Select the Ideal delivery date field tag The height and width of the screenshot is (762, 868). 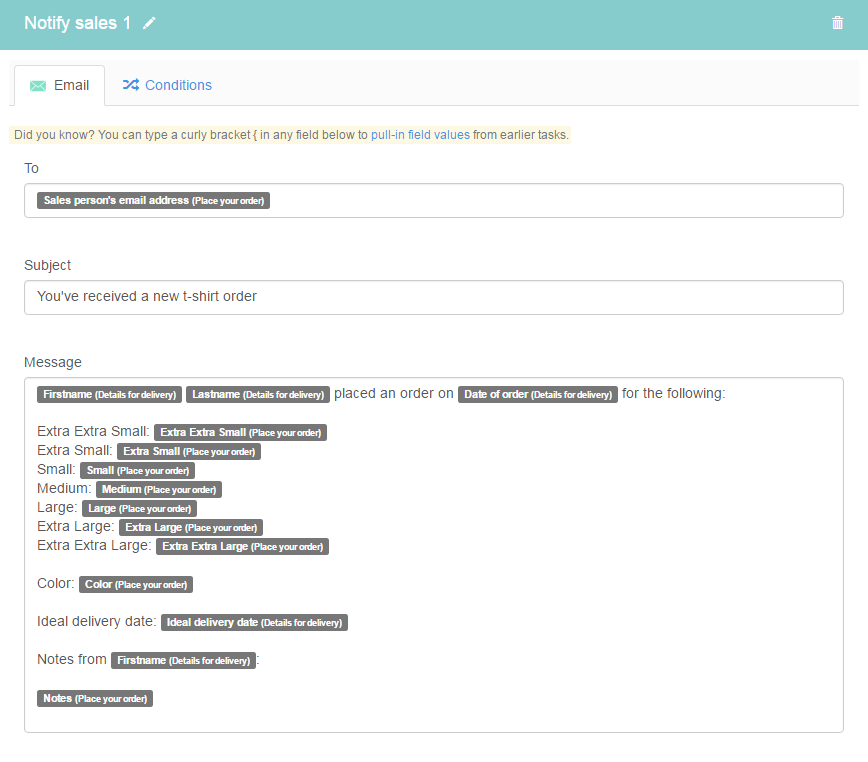[x=254, y=623]
